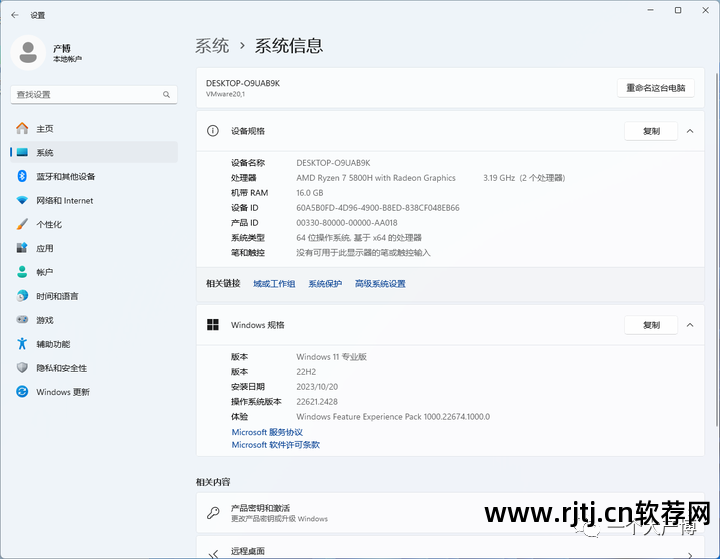Copy Windows specs with Windows 规格 复制 button

coord(651,325)
